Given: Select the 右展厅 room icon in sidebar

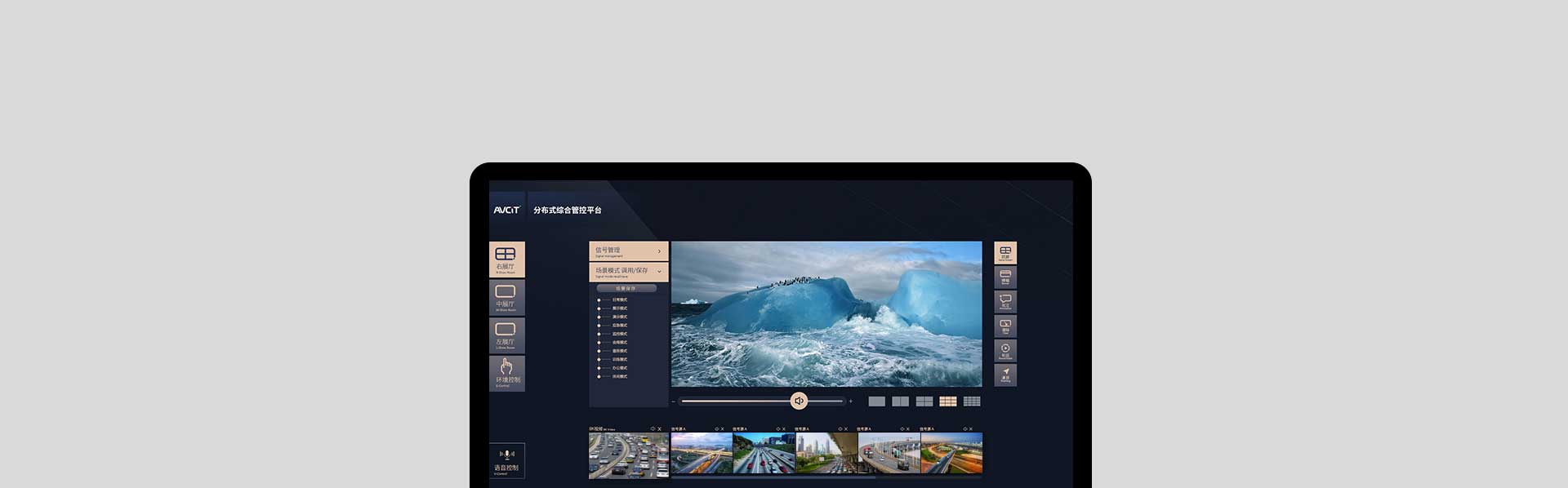Looking at the screenshot, I should pyautogui.click(x=506, y=259).
